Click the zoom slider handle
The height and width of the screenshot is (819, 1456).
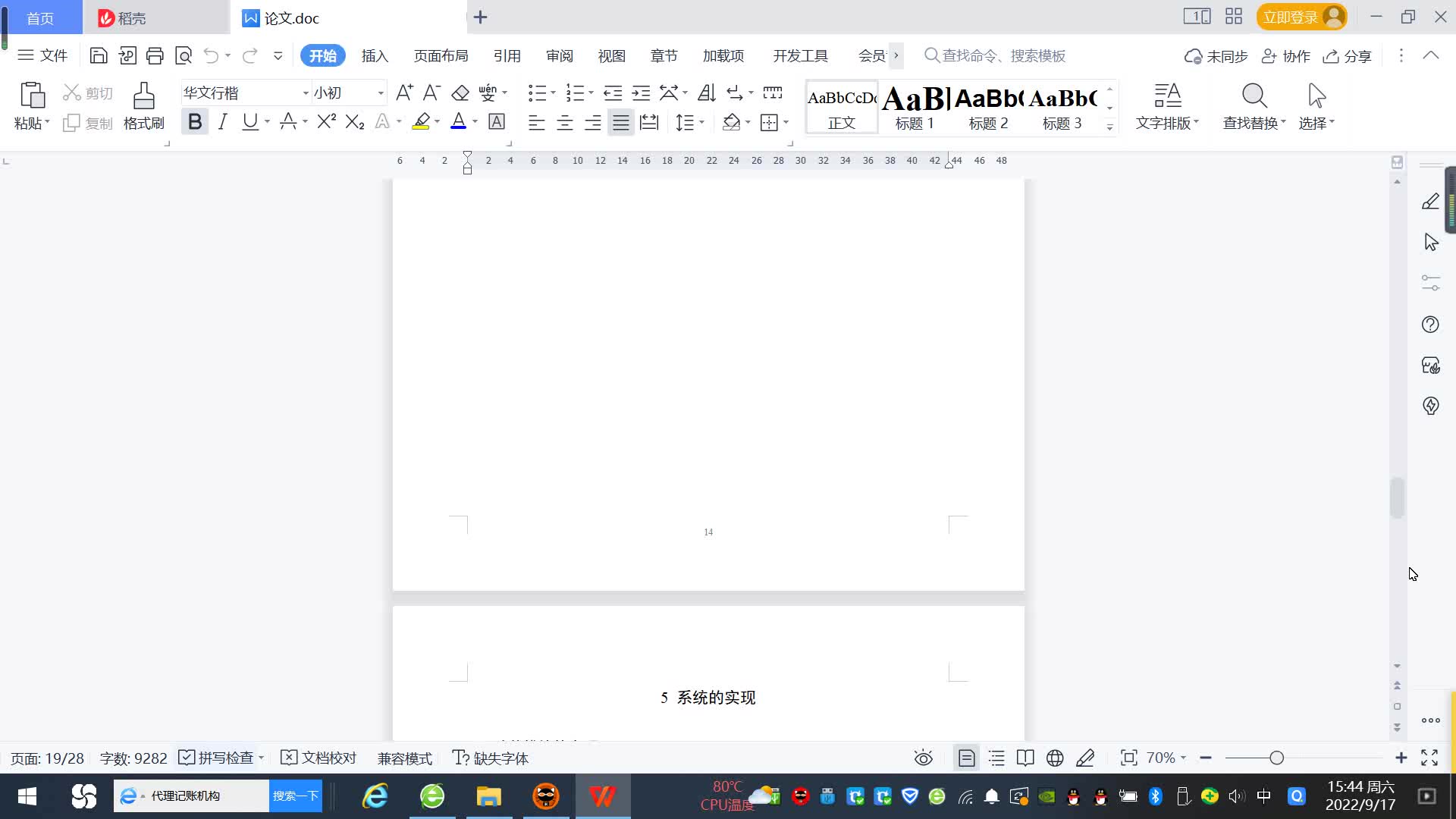[1276, 758]
